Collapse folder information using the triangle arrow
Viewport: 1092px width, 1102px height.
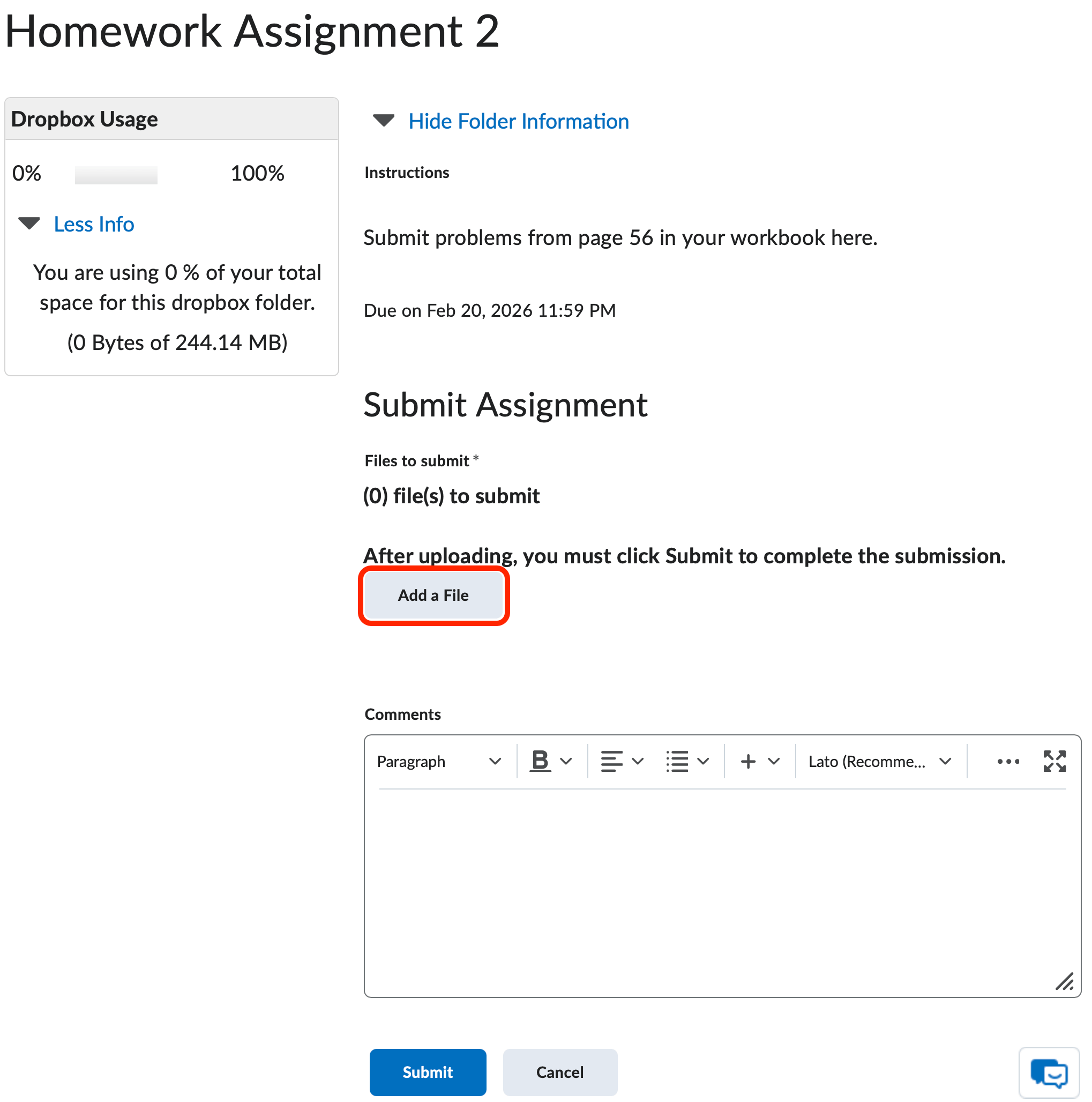[384, 121]
